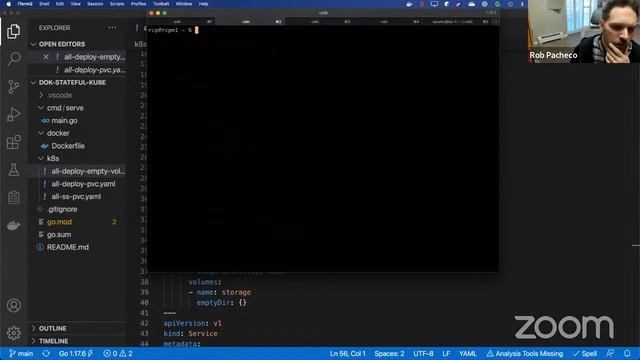Screen dimensions: 640x360
Task: Change encoding via UTF-8 status item
Action: point(423,353)
